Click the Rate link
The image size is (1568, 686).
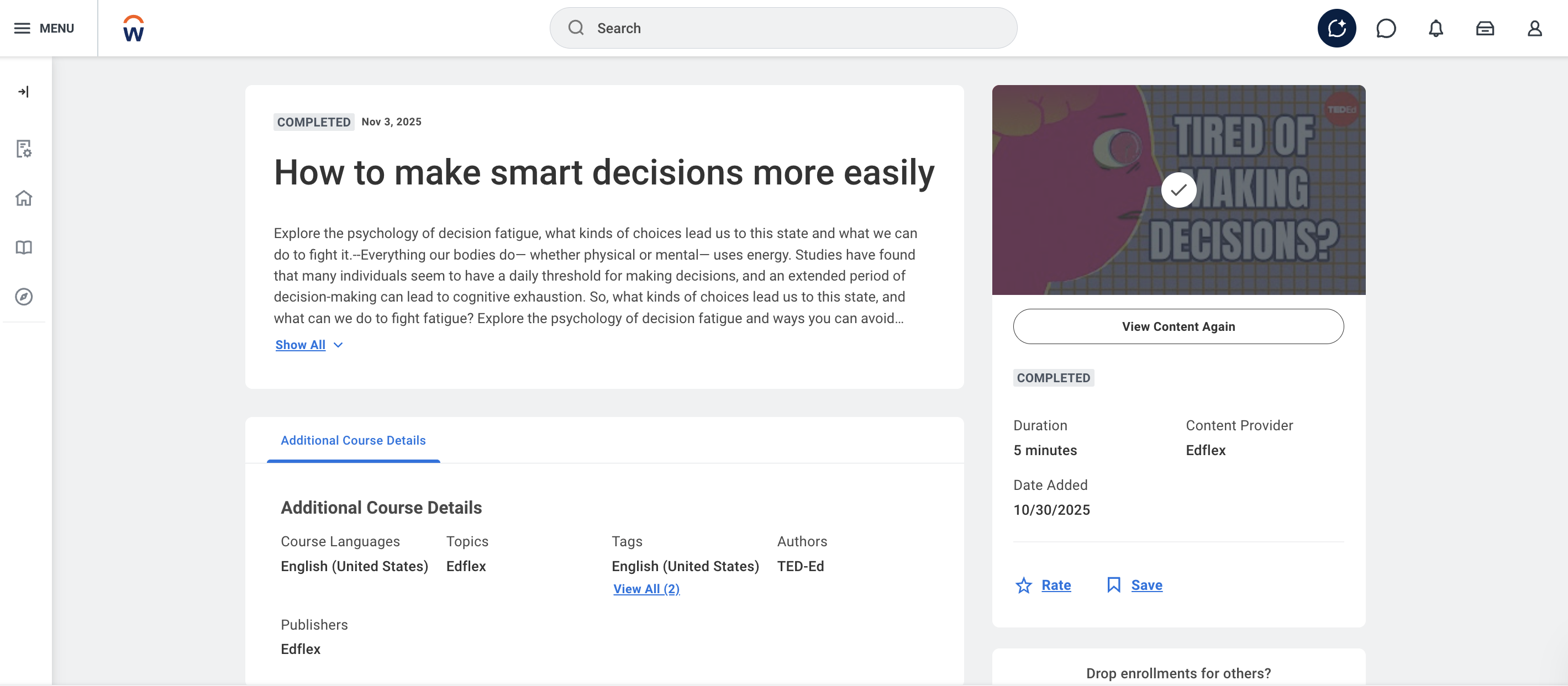pos(1056,585)
